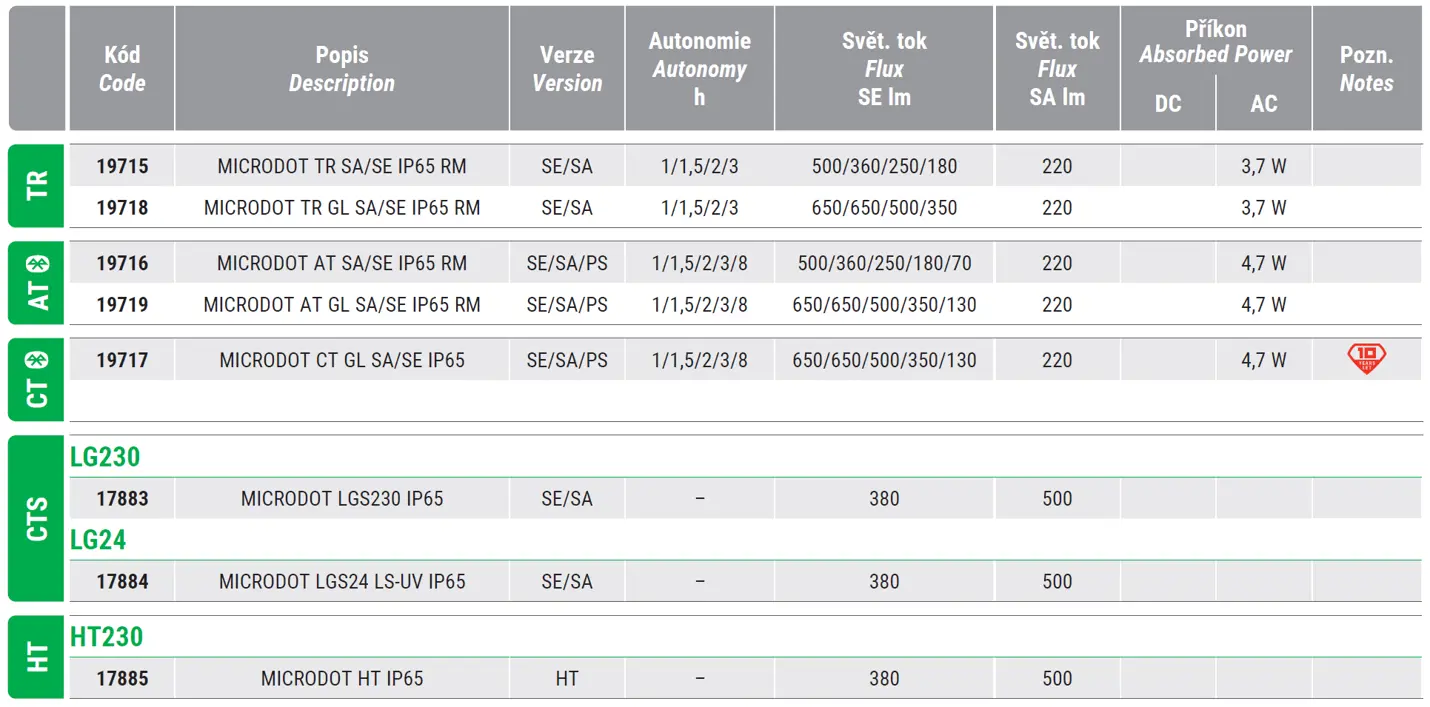
Task: Click the flux value 500/360/250/180/70
Action: 884,263
